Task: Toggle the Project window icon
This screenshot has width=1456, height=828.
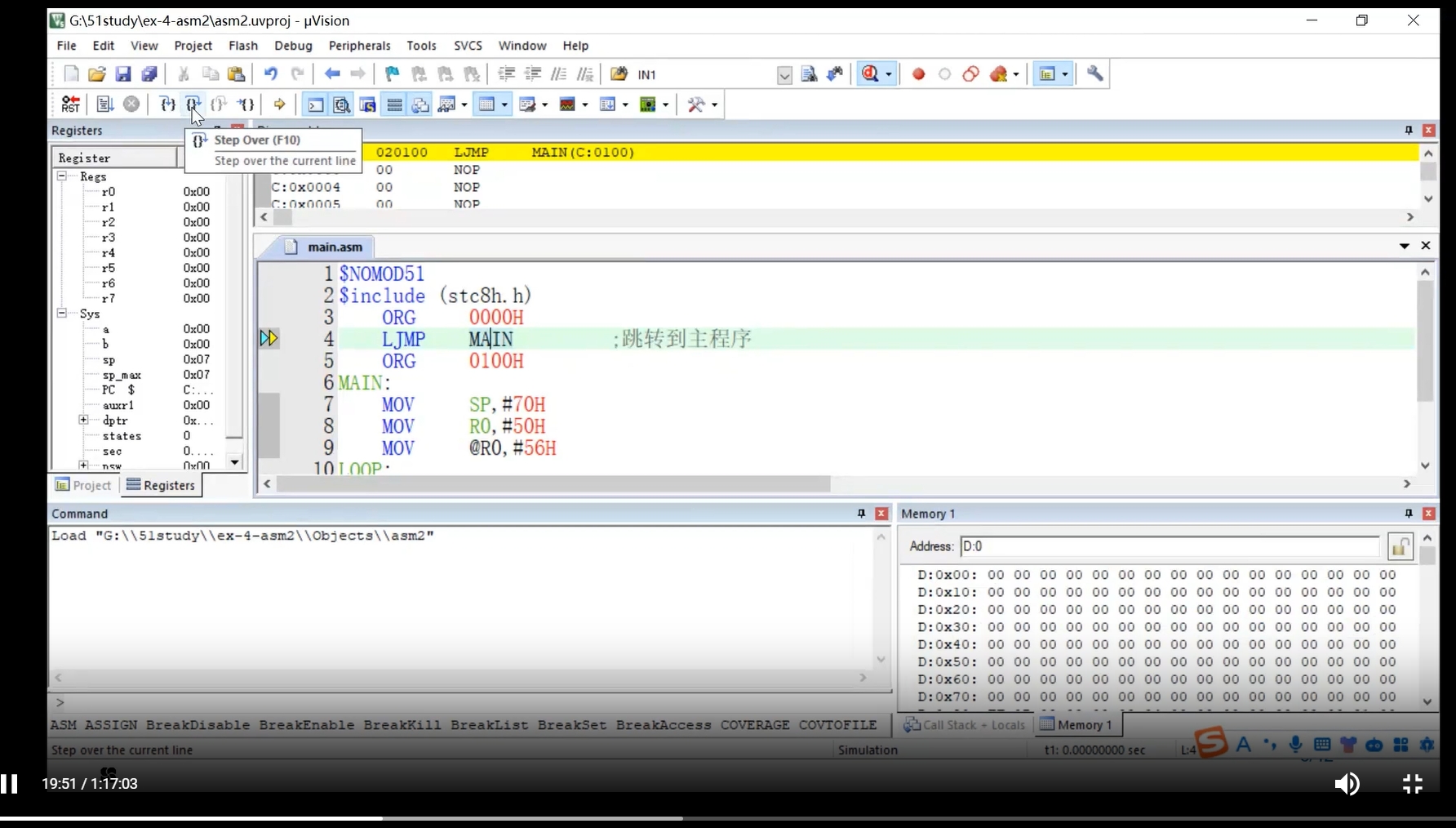Action: (1046, 74)
